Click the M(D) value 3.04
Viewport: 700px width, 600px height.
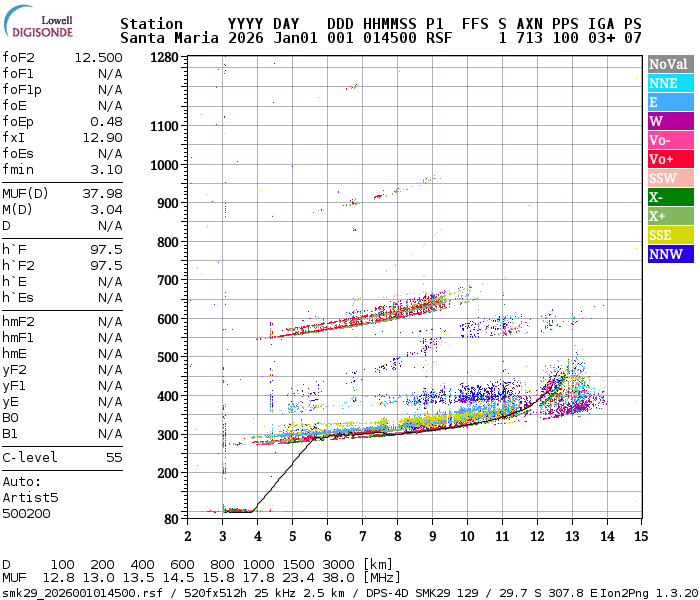coord(106,210)
